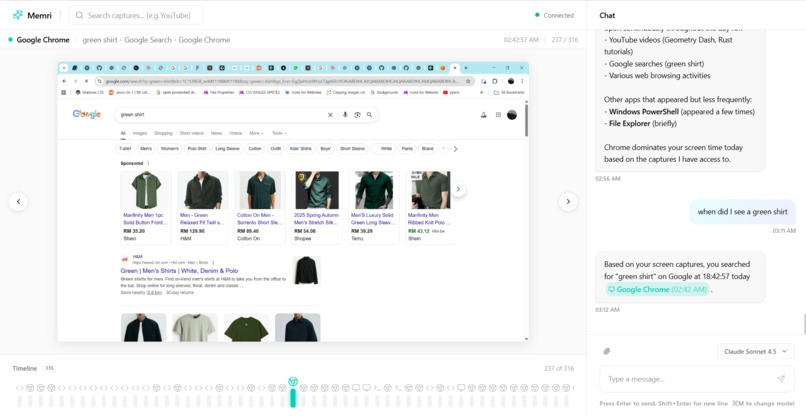The image size is (806, 416).
Task: Toggle the Men's filter chip
Action: point(146,149)
